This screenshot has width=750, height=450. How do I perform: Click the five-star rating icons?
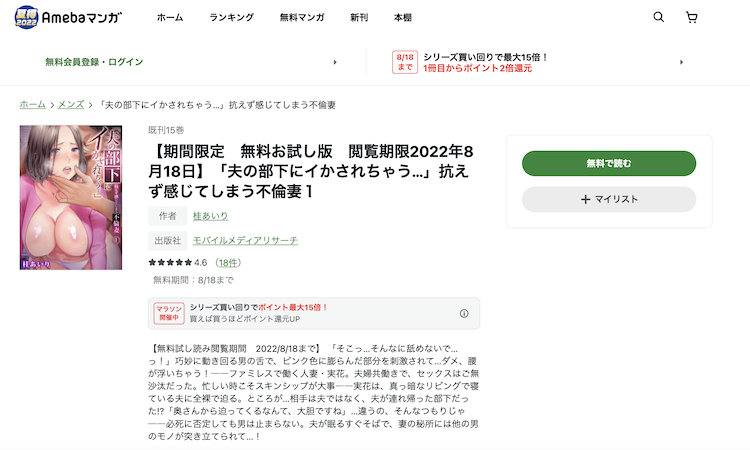[170, 263]
